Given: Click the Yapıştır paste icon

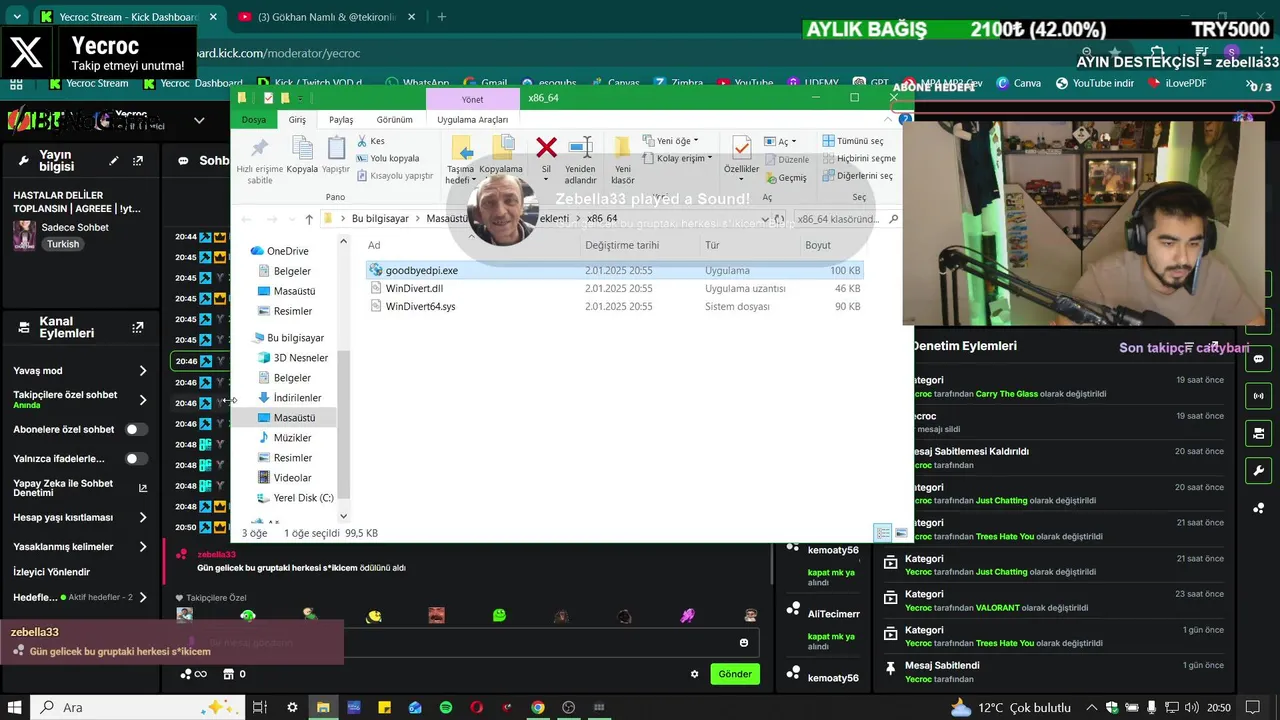Looking at the screenshot, I should pos(336,156).
